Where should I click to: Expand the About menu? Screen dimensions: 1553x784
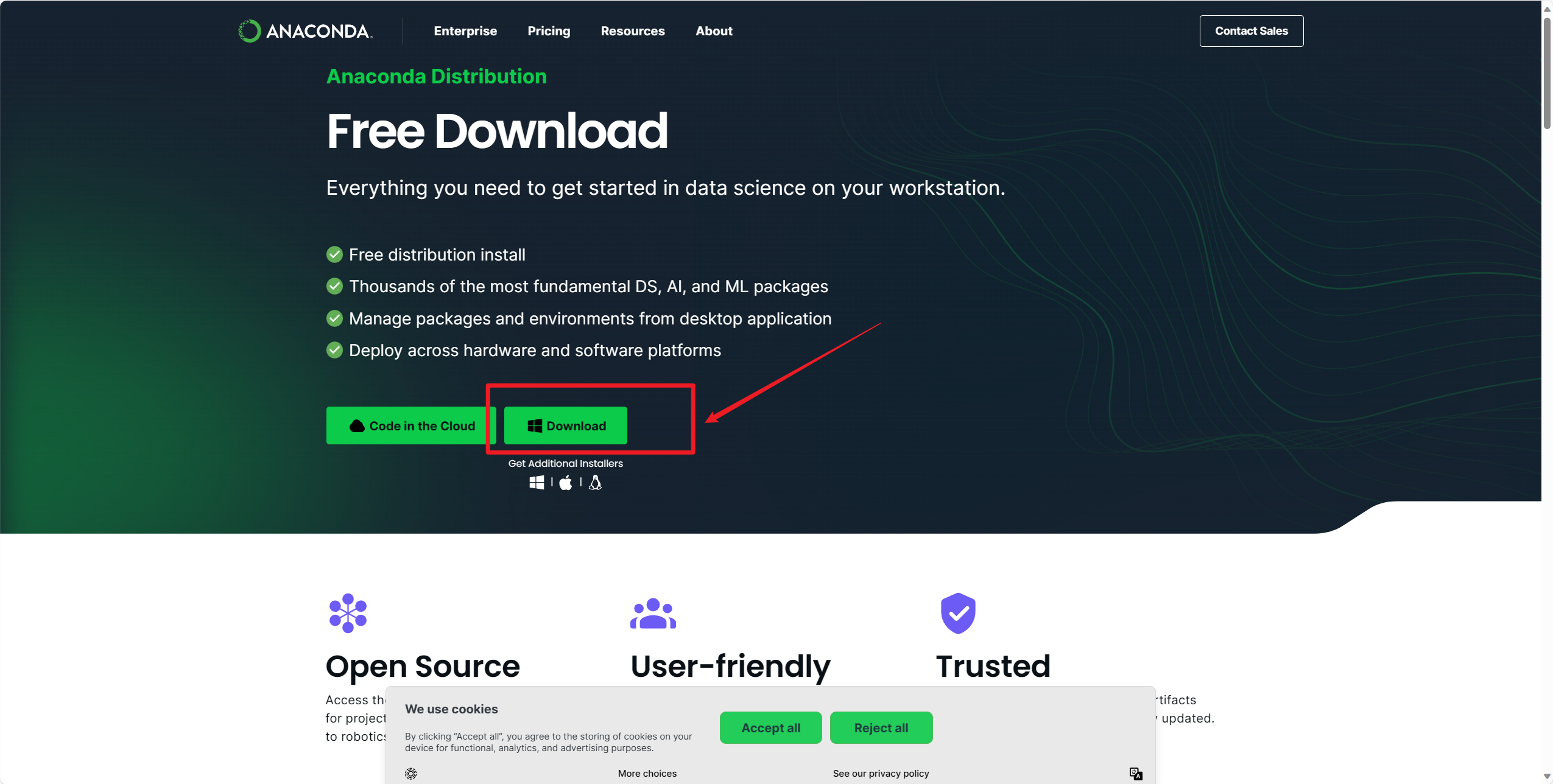coord(714,31)
